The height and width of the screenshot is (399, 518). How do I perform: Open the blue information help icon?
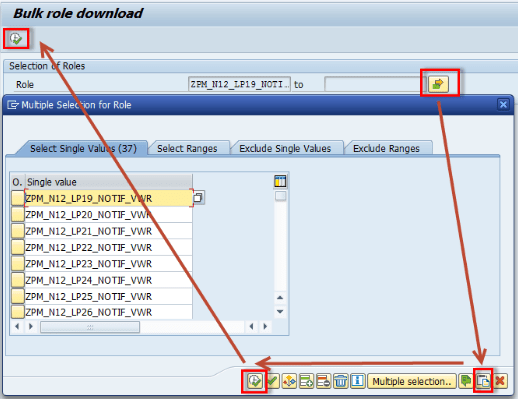[357, 381]
